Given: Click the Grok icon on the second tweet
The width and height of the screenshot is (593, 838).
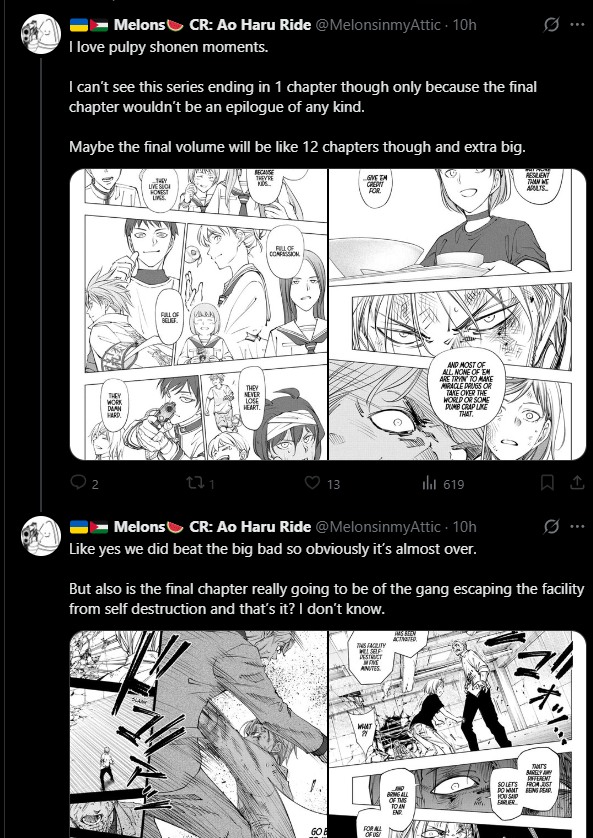Looking at the screenshot, I should (551, 526).
